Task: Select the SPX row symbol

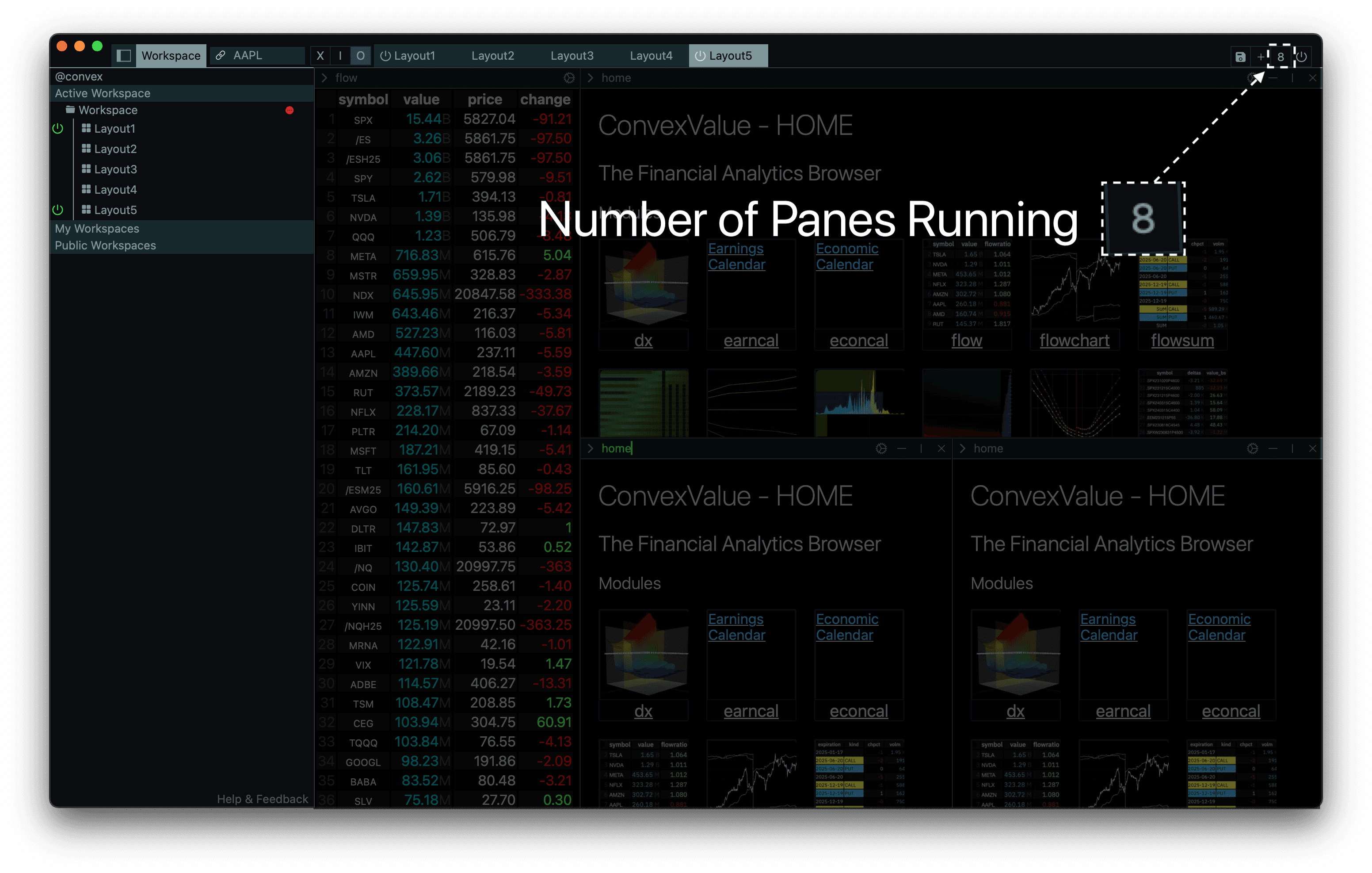Action: point(363,120)
